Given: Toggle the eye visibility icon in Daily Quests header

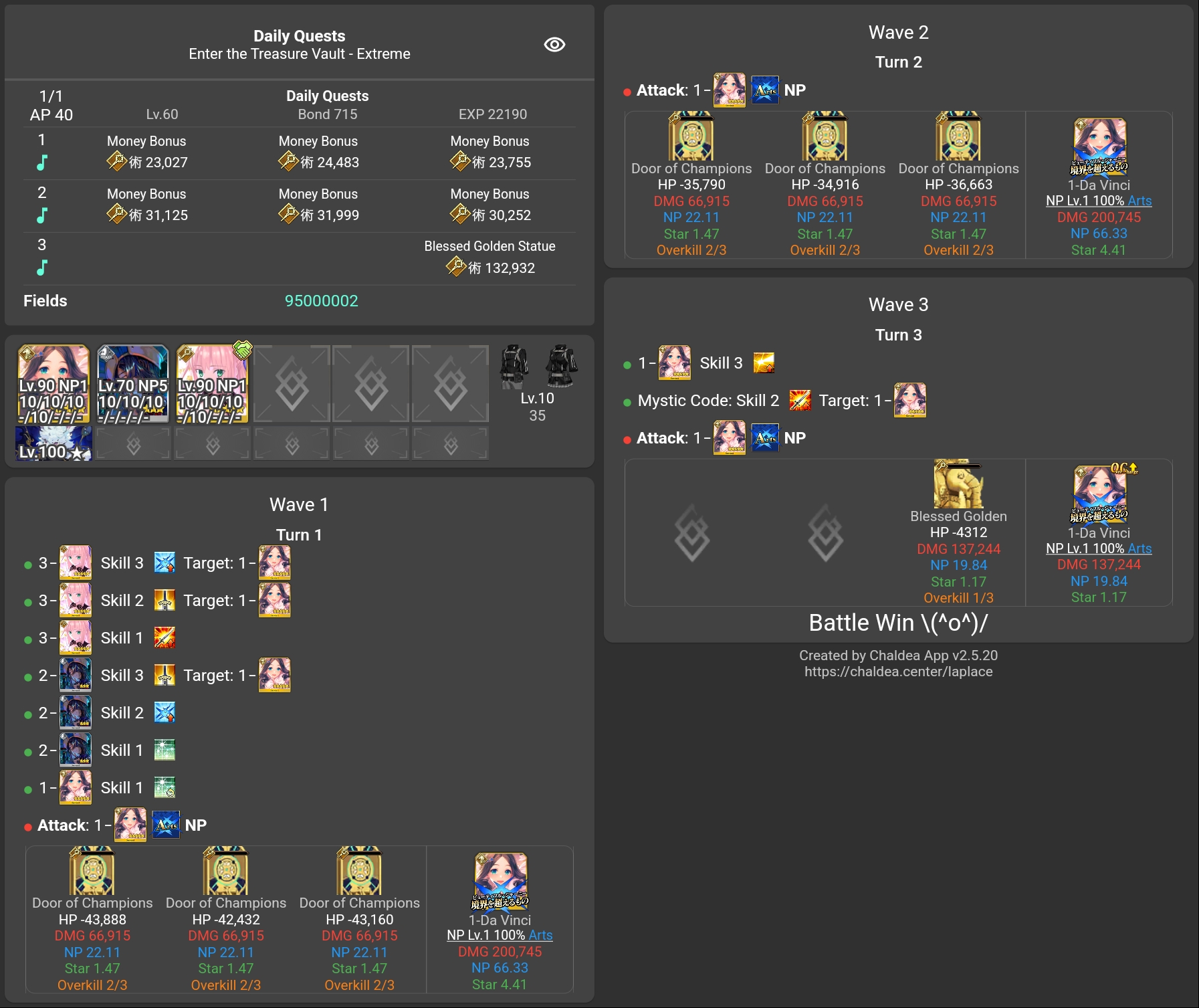Looking at the screenshot, I should (554, 44).
